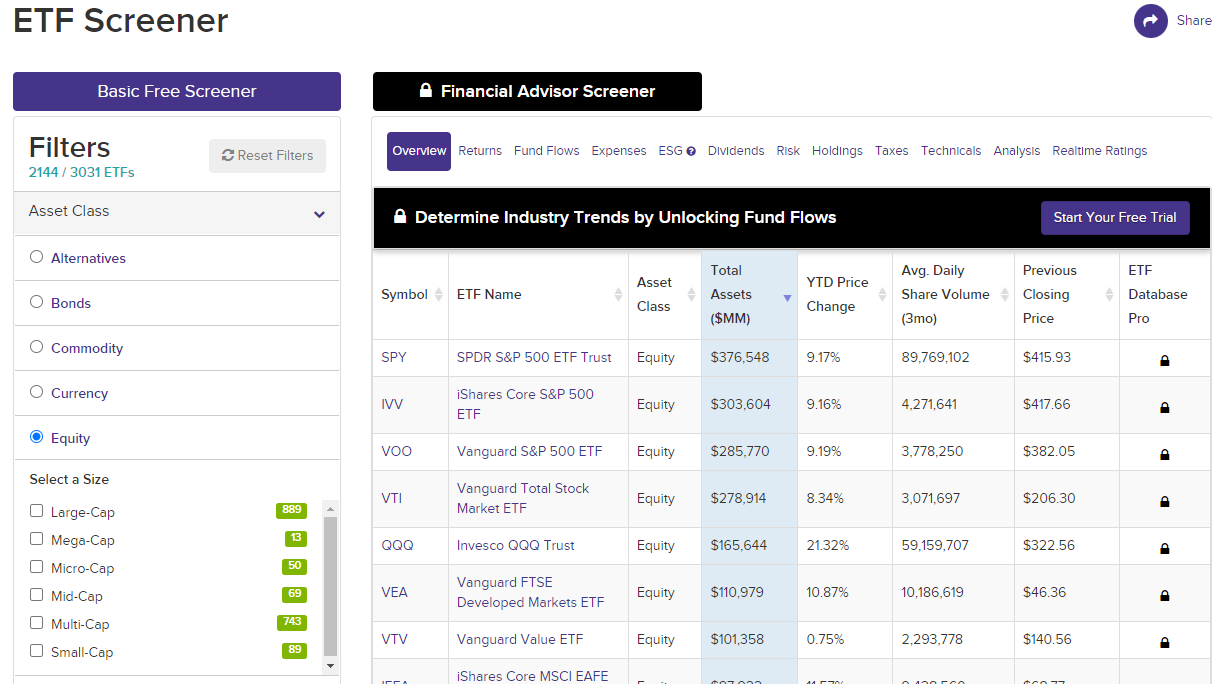1216x684 pixels.
Task: Click the lock icon in the VOO row
Action: click(x=1165, y=455)
